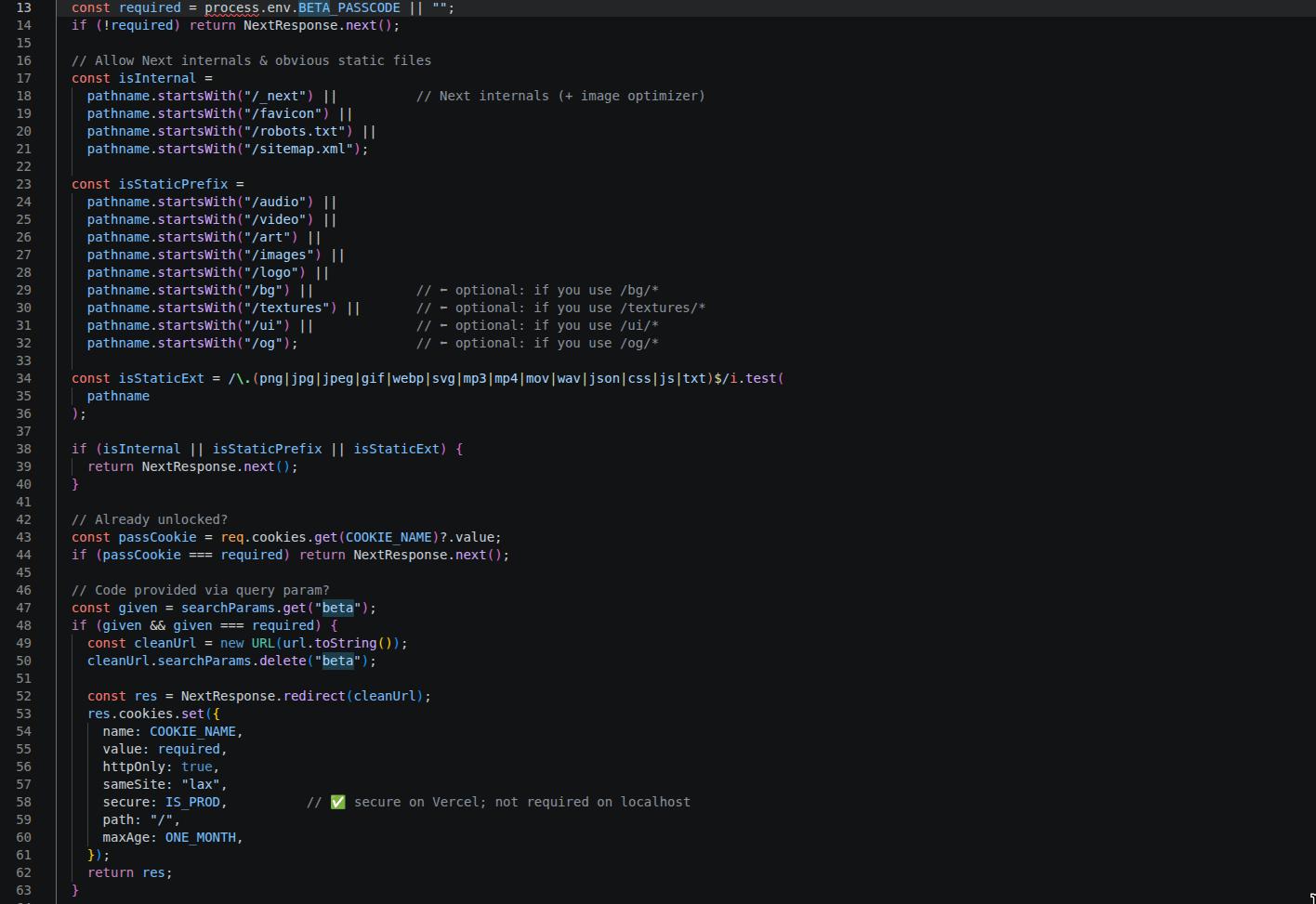Click line number 51 in the gutter
The width and height of the screenshot is (1316, 904).
[23, 678]
